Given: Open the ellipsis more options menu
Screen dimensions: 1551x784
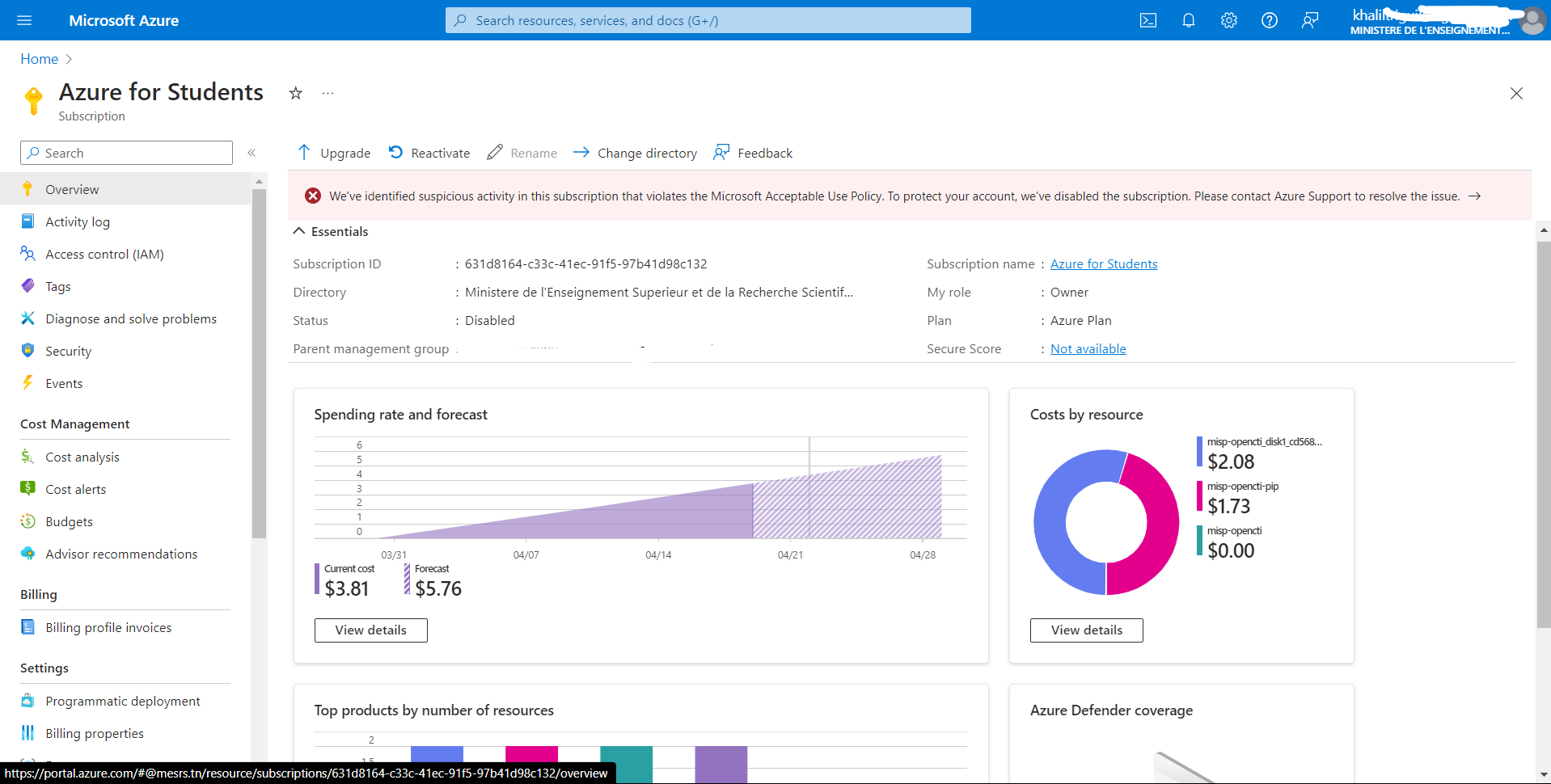Looking at the screenshot, I should [x=328, y=93].
